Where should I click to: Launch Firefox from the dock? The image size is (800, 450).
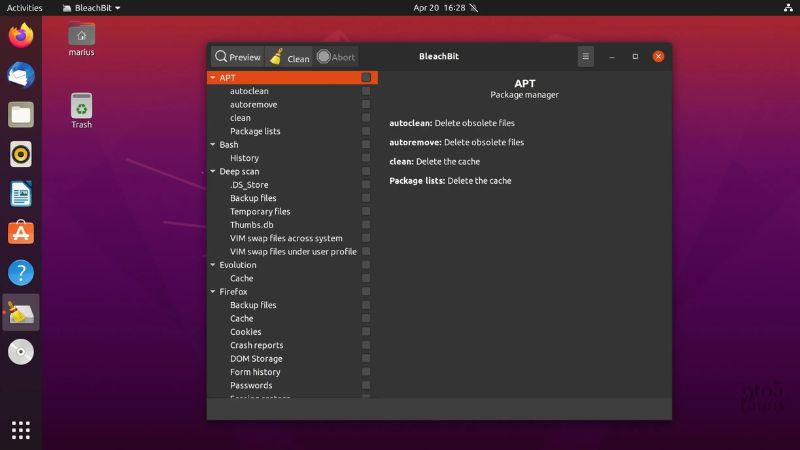(21, 36)
